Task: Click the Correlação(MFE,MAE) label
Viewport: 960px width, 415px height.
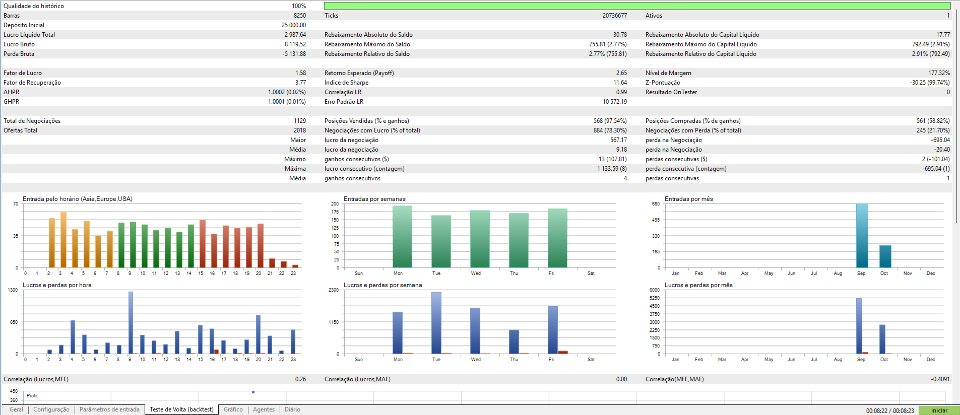Action: pyautogui.click(x=675, y=379)
